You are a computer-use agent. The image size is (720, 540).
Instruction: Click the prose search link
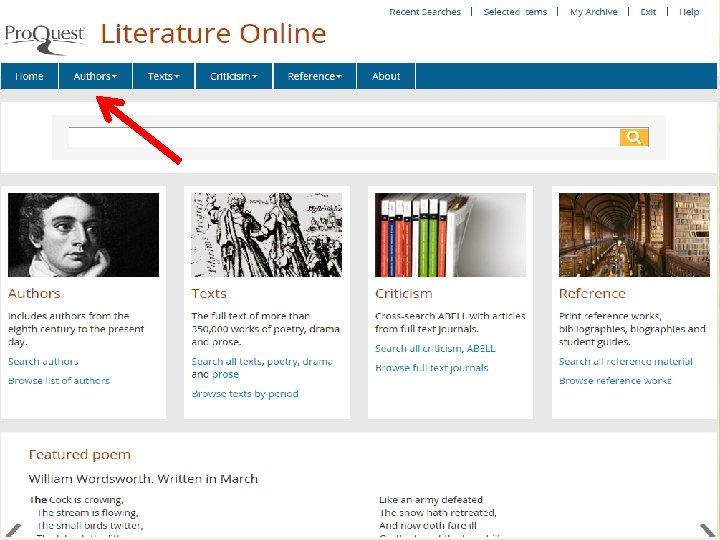tap(225, 375)
